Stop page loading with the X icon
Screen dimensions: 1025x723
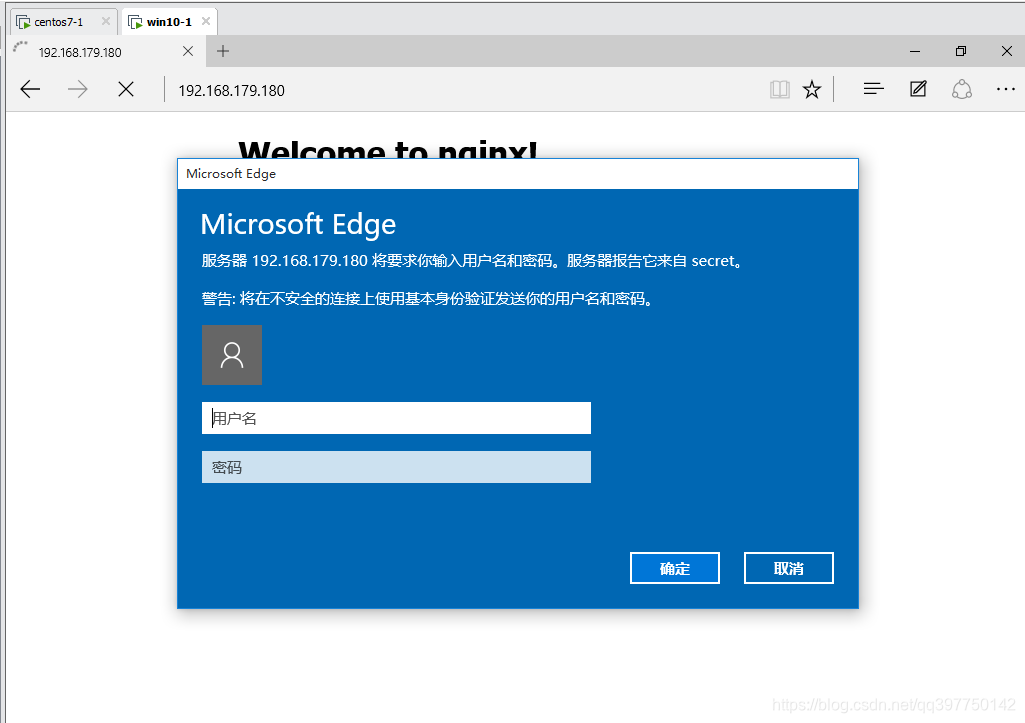click(x=126, y=90)
